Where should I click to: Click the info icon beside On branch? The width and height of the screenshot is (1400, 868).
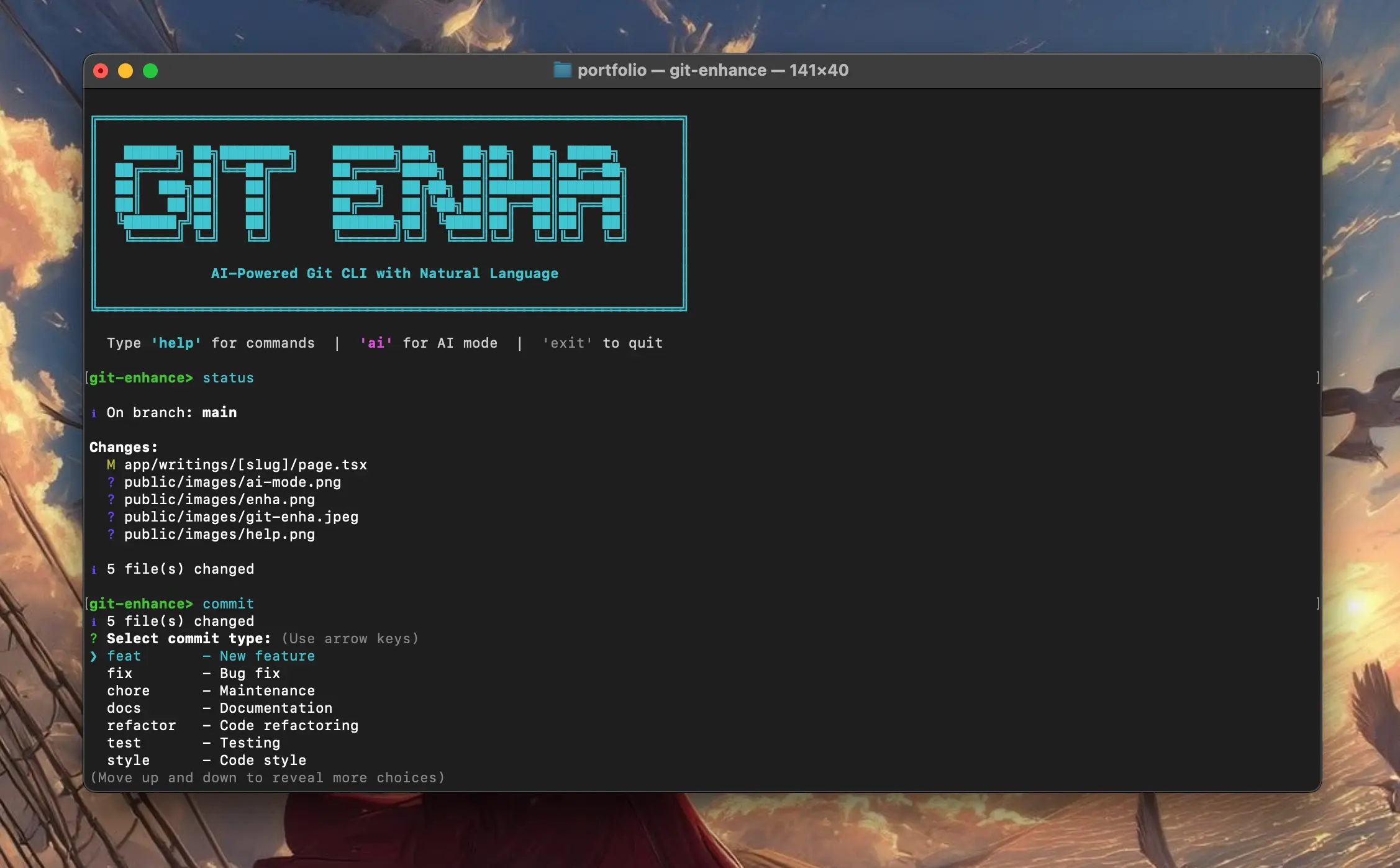click(x=94, y=414)
